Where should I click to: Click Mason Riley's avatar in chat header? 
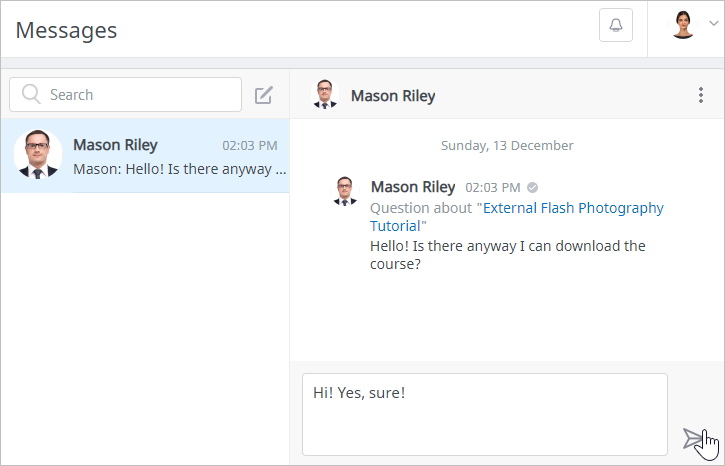pos(325,95)
